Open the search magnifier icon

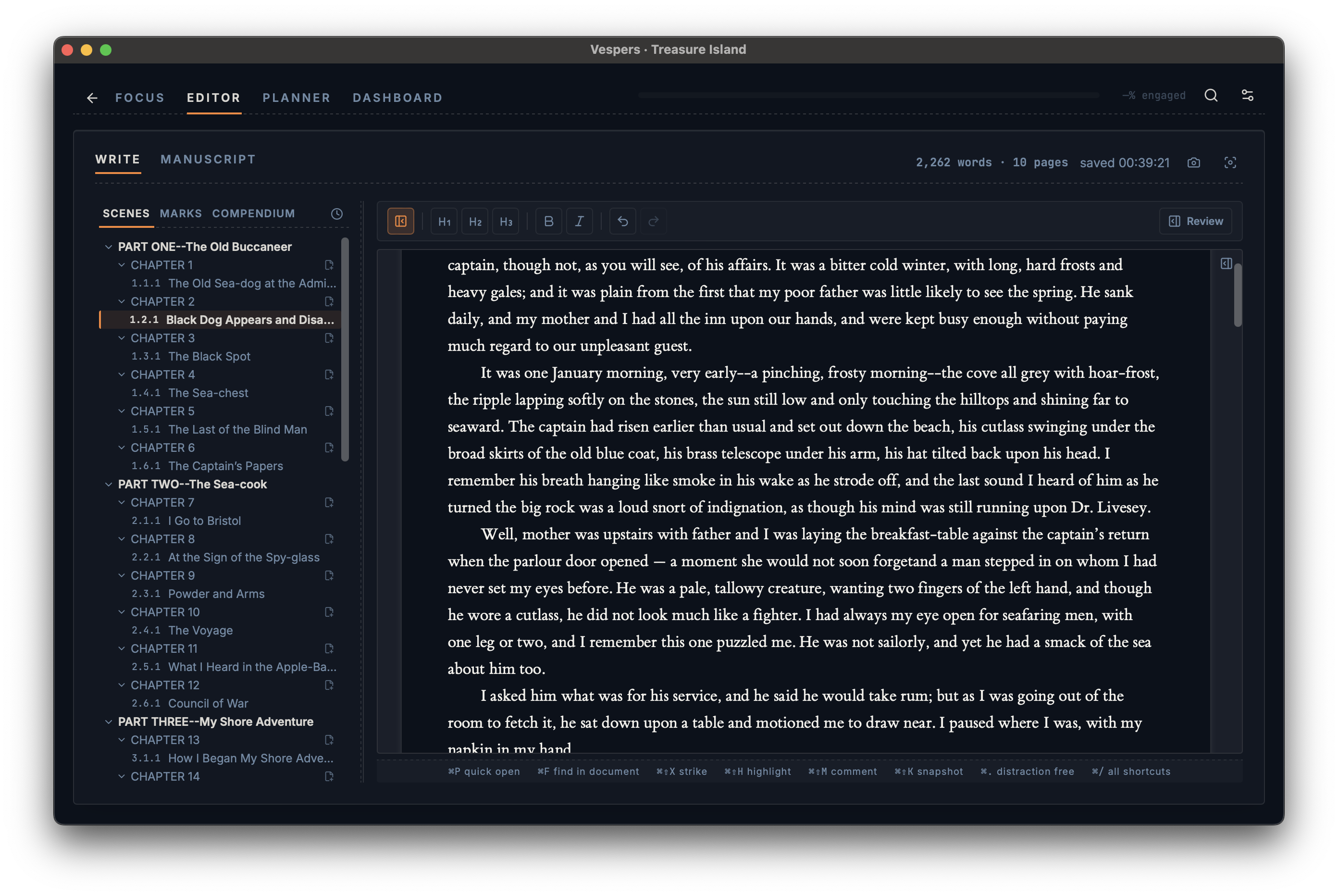[x=1211, y=96]
